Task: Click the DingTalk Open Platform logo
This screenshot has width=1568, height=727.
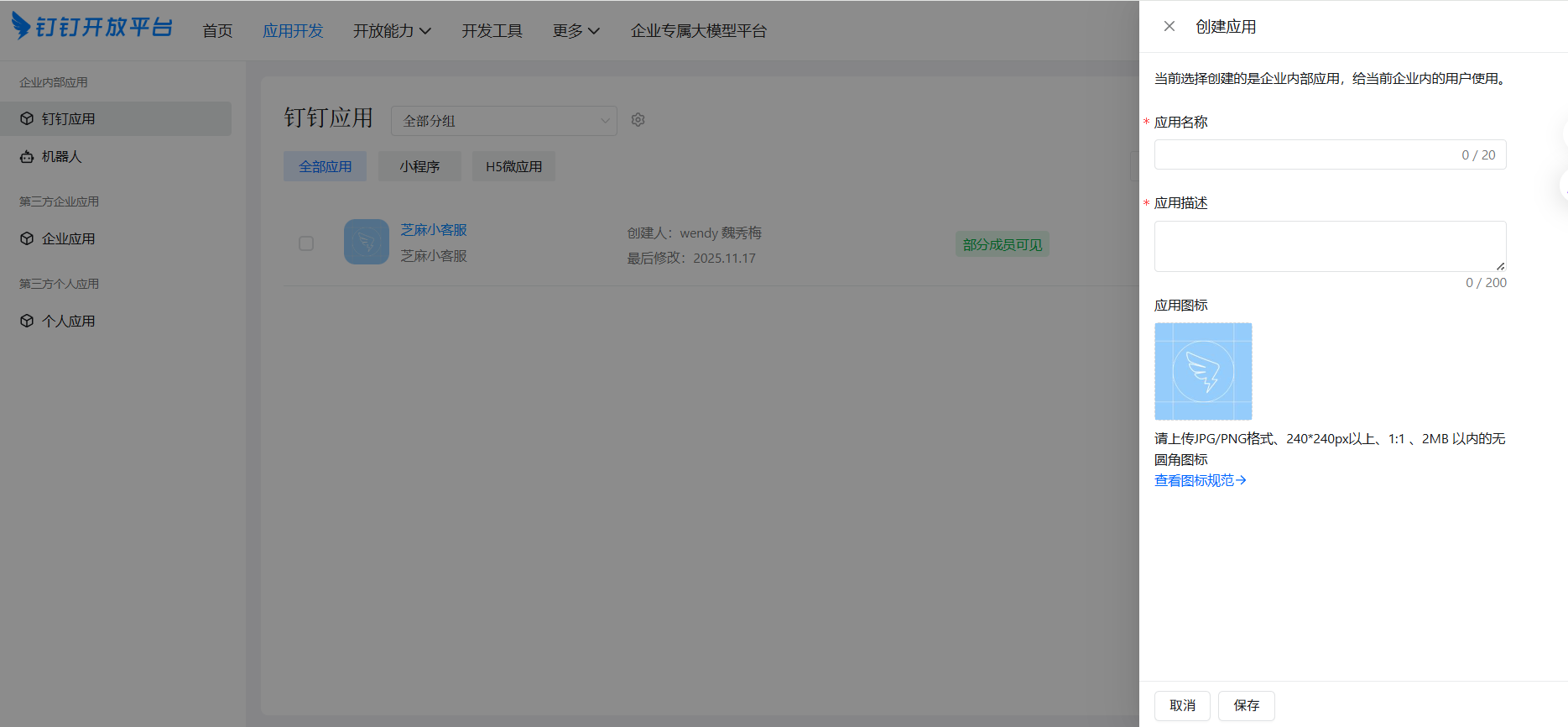Action: pos(92,27)
